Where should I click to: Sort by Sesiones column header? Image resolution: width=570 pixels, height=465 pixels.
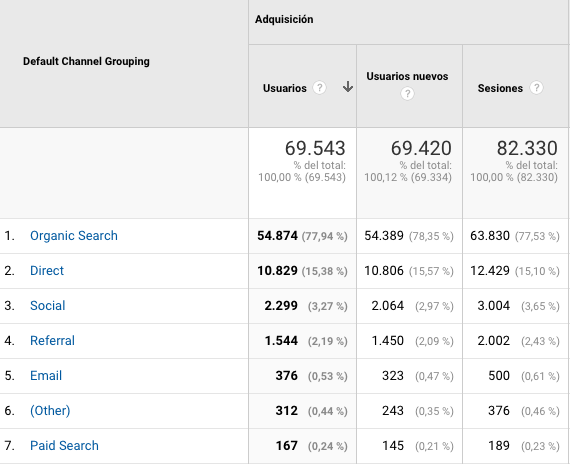[500, 88]
